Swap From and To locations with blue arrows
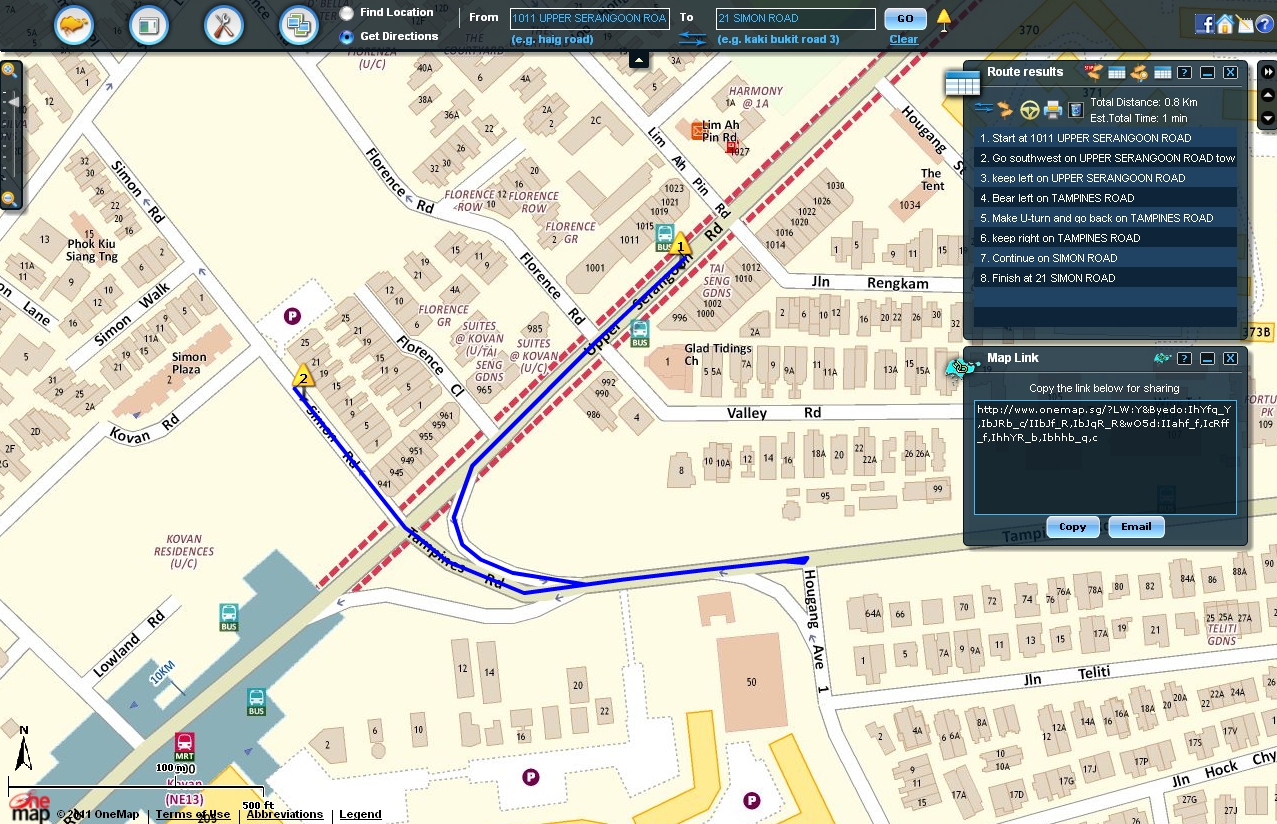1277x824 pixels. click(691, 40)
